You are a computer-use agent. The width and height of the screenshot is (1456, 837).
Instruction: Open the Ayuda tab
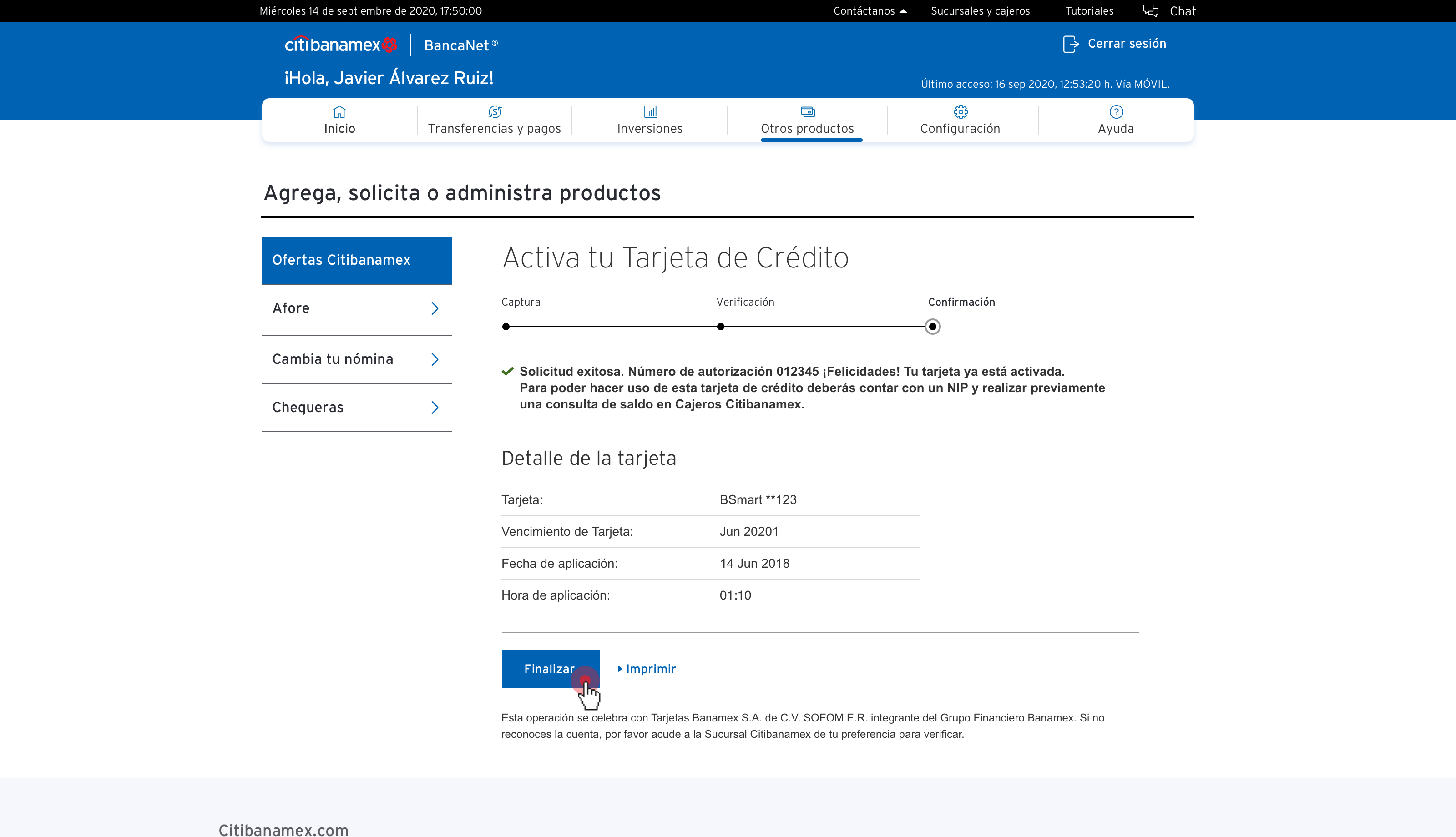click(1116, 120)
